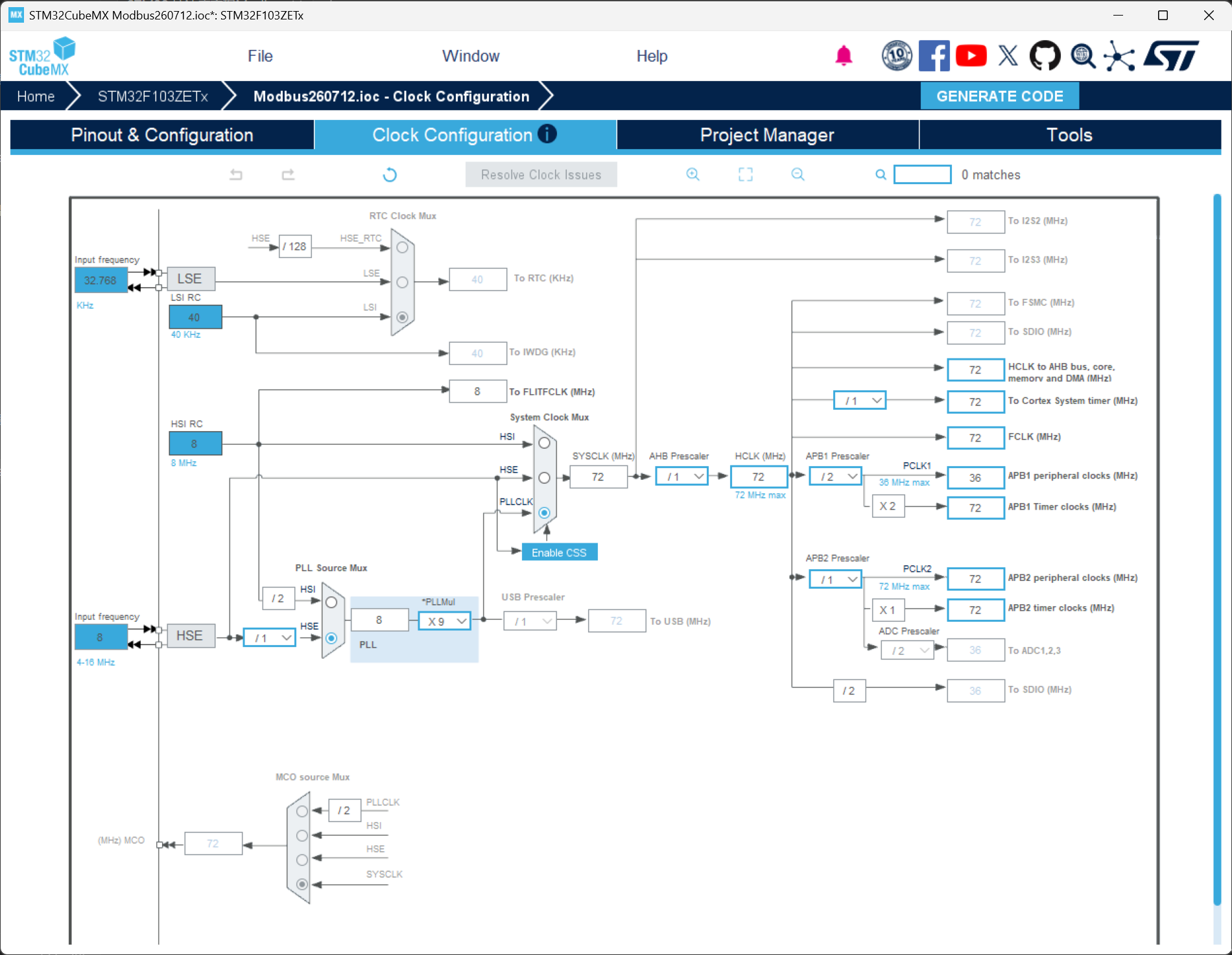
Task: Switch to the Tools tab
Action: tap(1070, 135)
